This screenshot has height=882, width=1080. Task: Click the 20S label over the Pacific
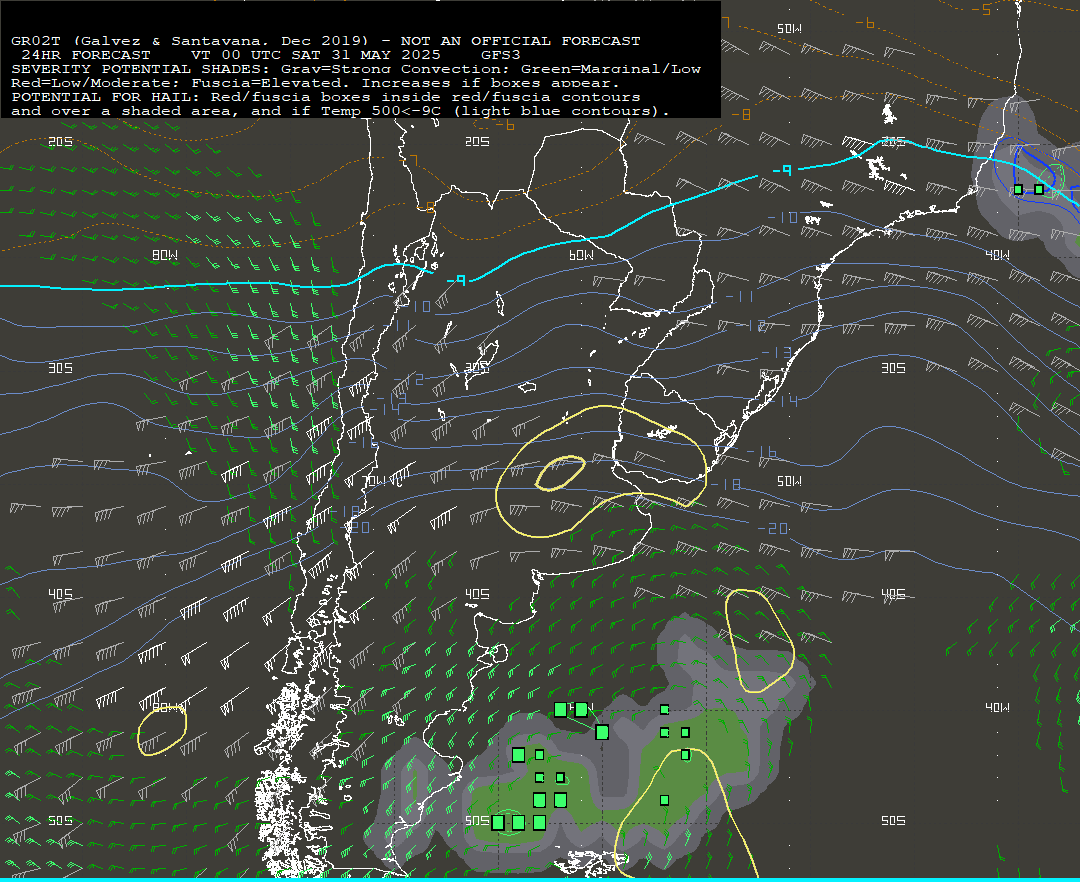[61, 142]
